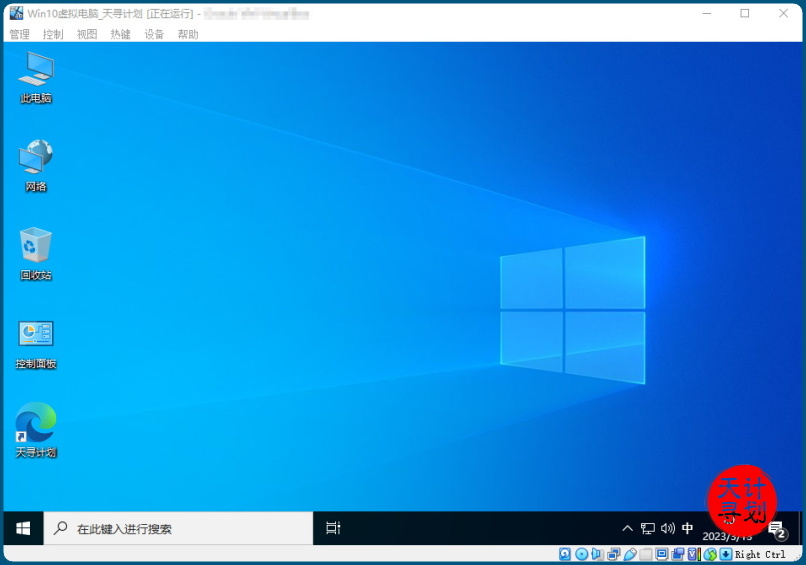This screenshot has height=565, width=806.
Task: Click the VirtualBox hard disk status icon
Action: 565,554
